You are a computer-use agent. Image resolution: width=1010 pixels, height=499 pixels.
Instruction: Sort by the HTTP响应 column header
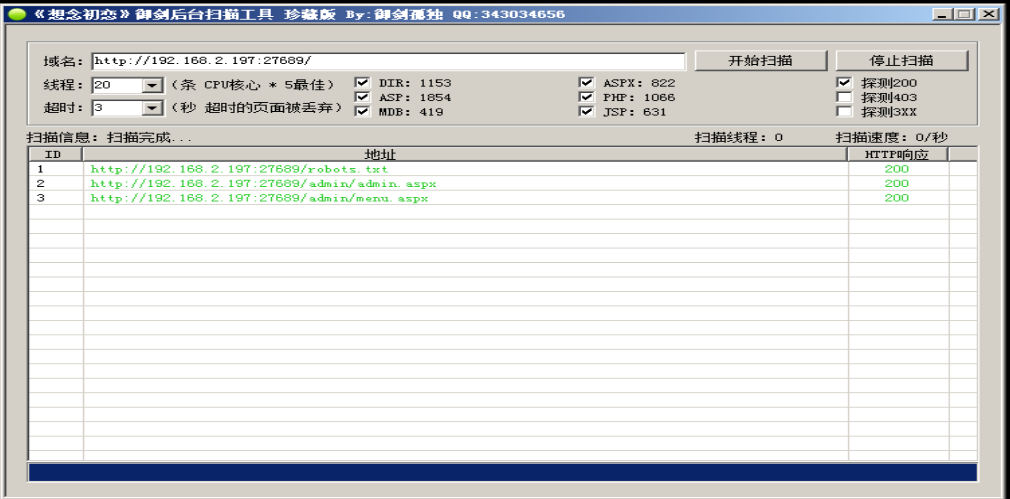[x=898, y=155]
